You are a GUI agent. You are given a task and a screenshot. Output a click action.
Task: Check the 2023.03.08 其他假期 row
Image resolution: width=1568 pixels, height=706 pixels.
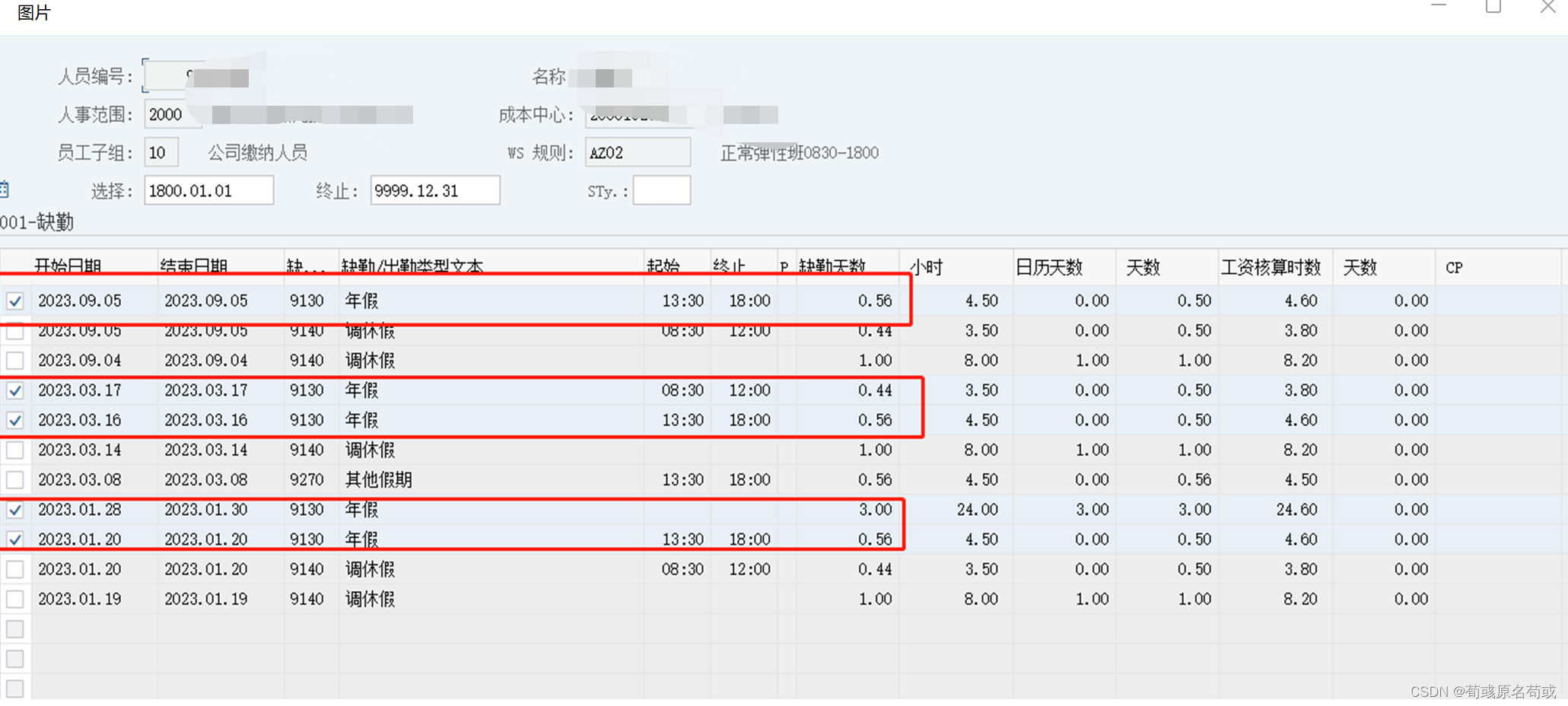pyautogui.click(x=15, y=479)
